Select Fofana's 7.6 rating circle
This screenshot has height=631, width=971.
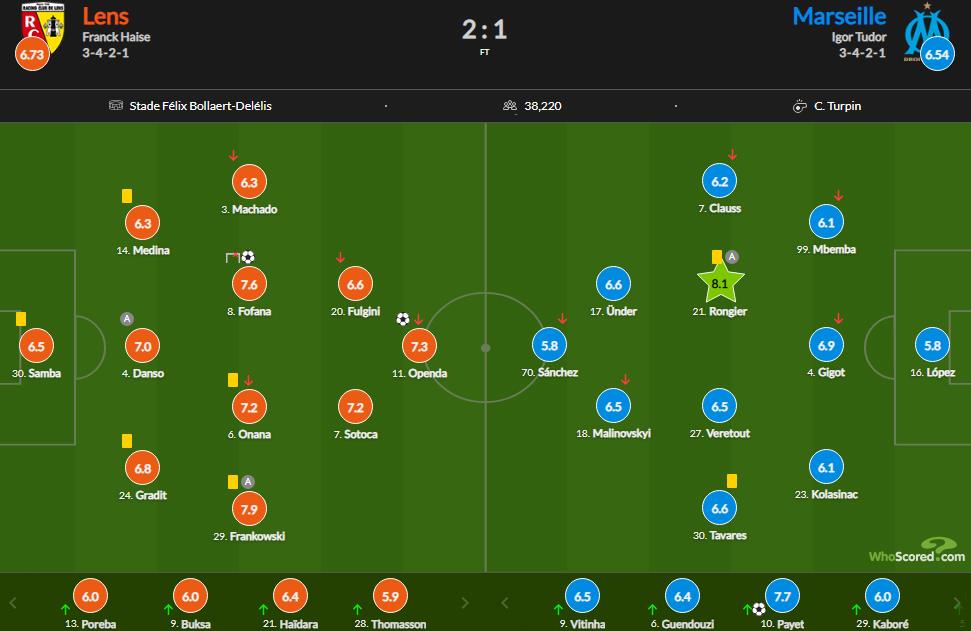click(x=250, y=285)
